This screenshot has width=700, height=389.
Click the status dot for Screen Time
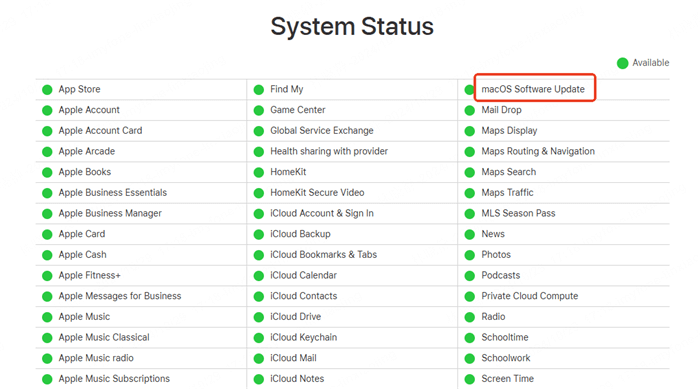coord(470,379)
